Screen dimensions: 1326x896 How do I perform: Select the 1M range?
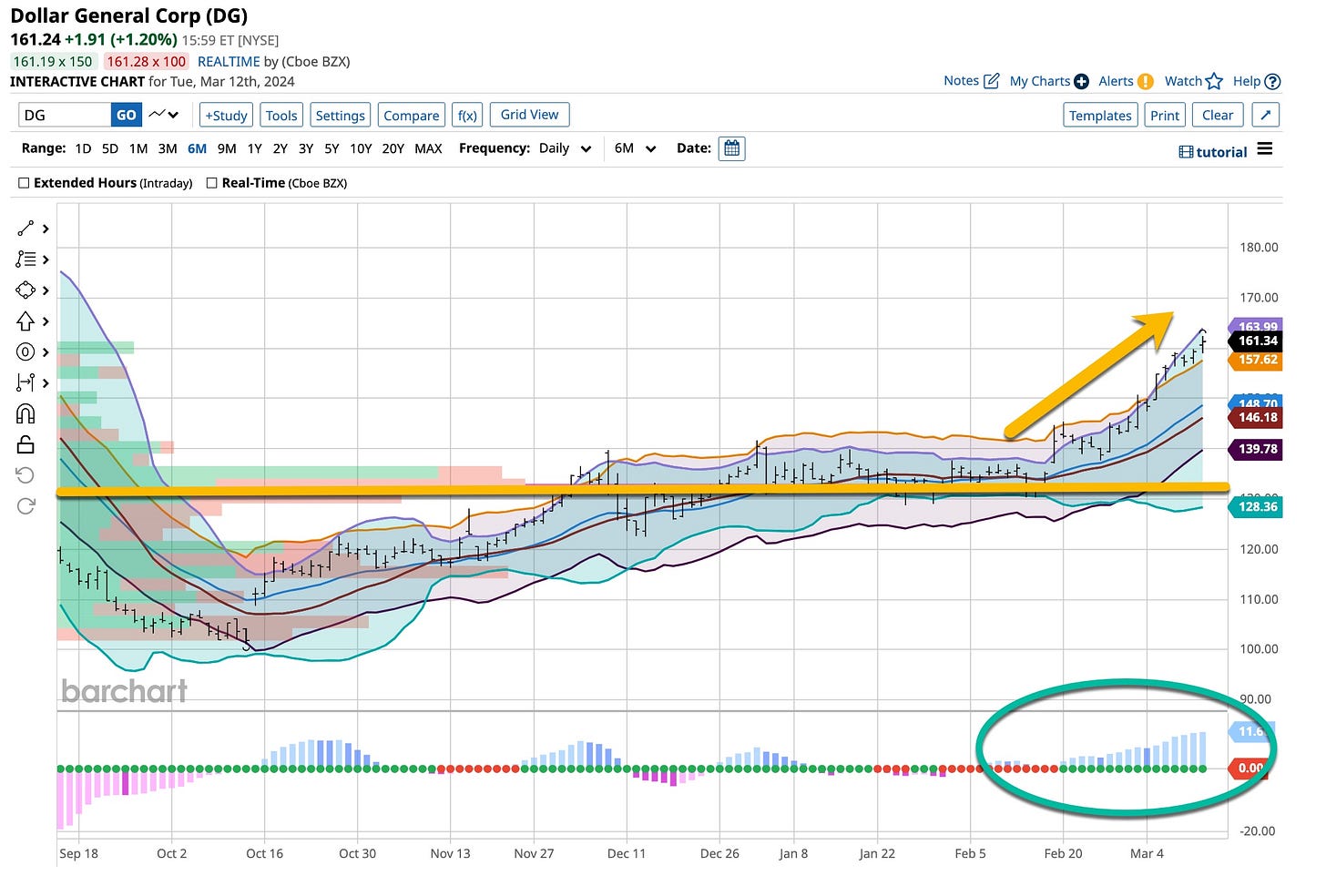[x=138, y=148]
